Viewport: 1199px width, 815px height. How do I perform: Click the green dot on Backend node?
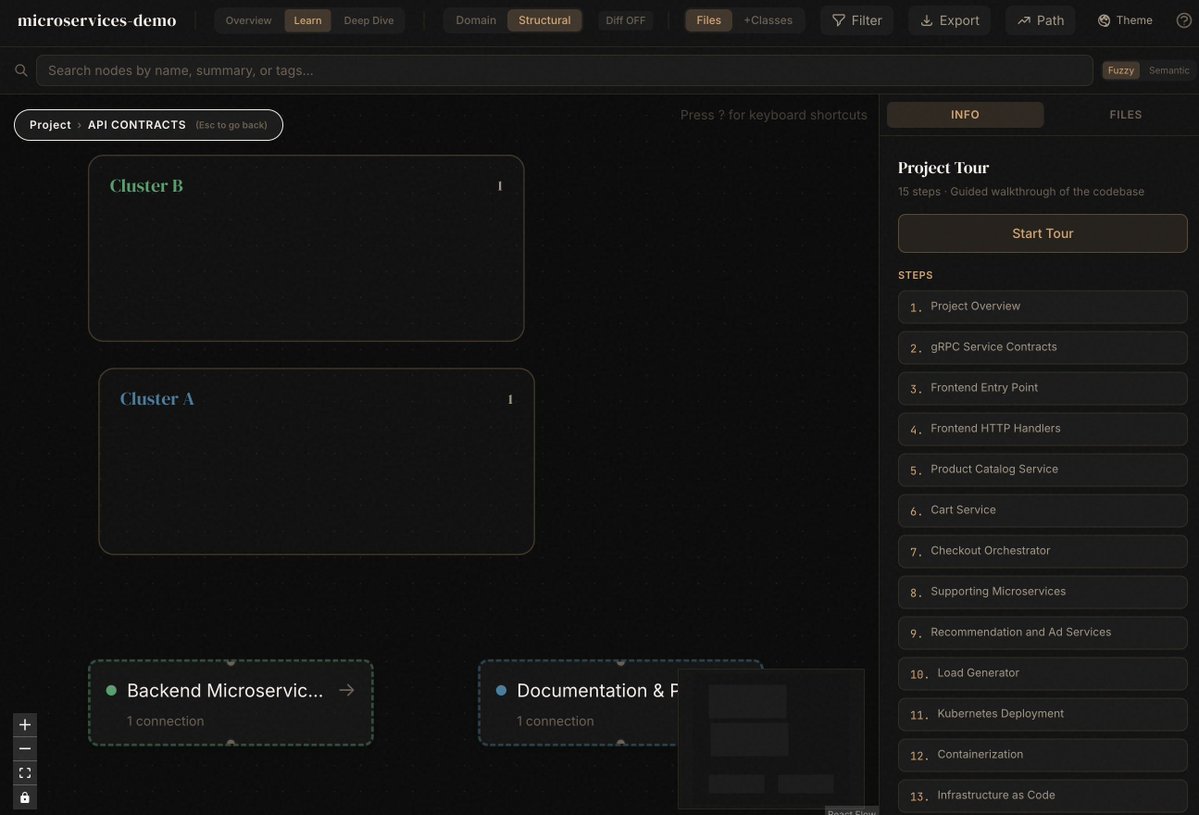tap(111, 690)
